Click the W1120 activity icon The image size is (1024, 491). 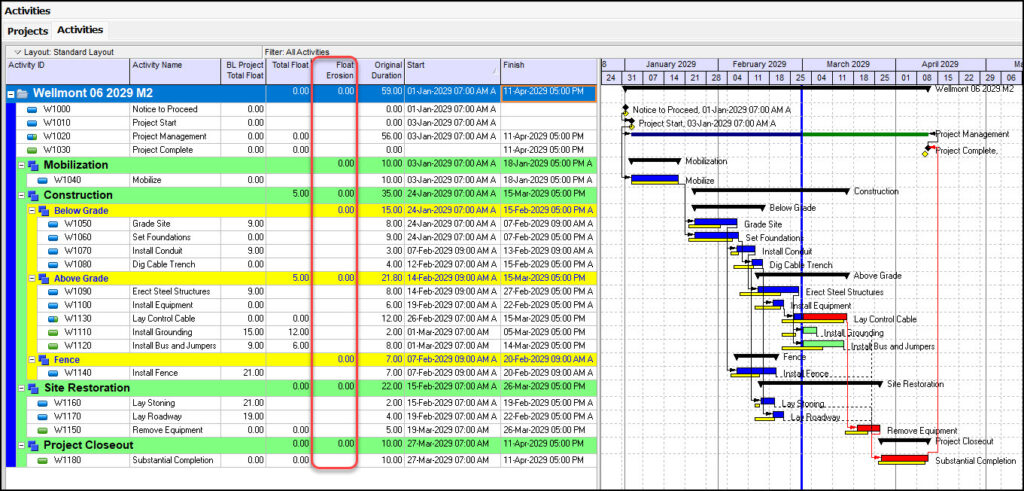(x=53, y=346)
